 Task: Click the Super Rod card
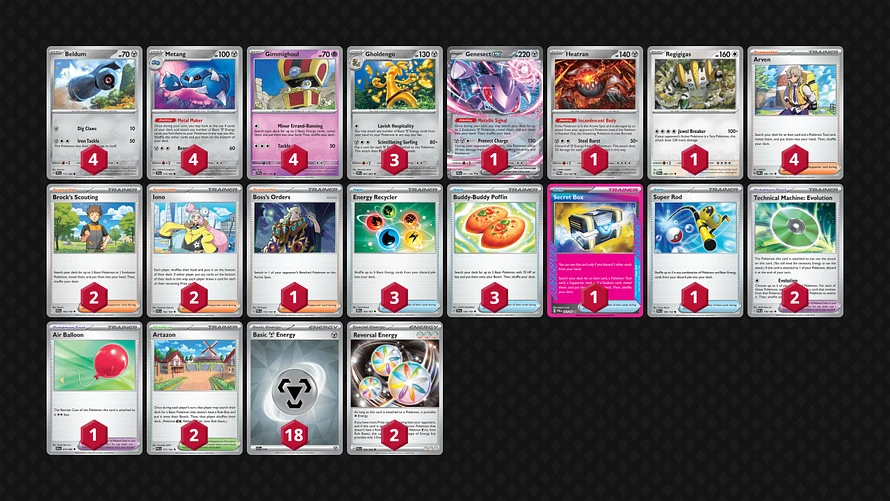point(695,250)
